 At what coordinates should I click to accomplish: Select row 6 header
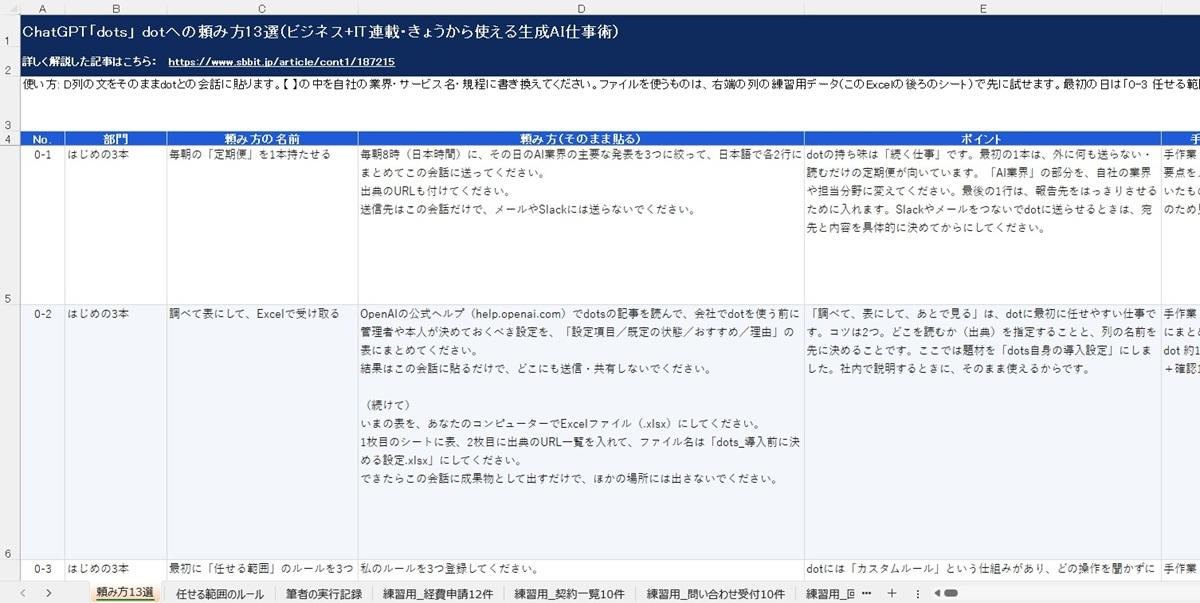tap(10, 432)
